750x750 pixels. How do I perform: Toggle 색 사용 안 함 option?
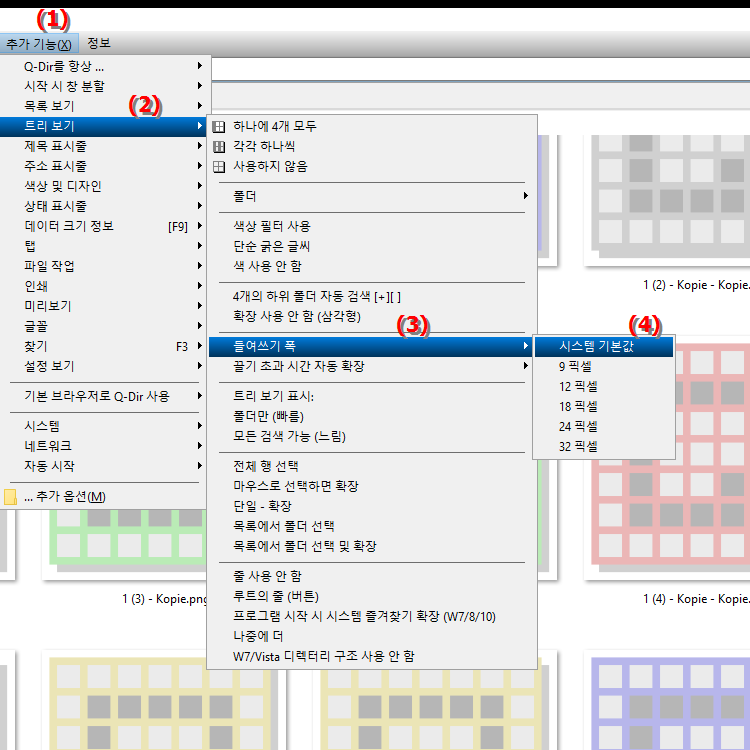tap(372, 266)
